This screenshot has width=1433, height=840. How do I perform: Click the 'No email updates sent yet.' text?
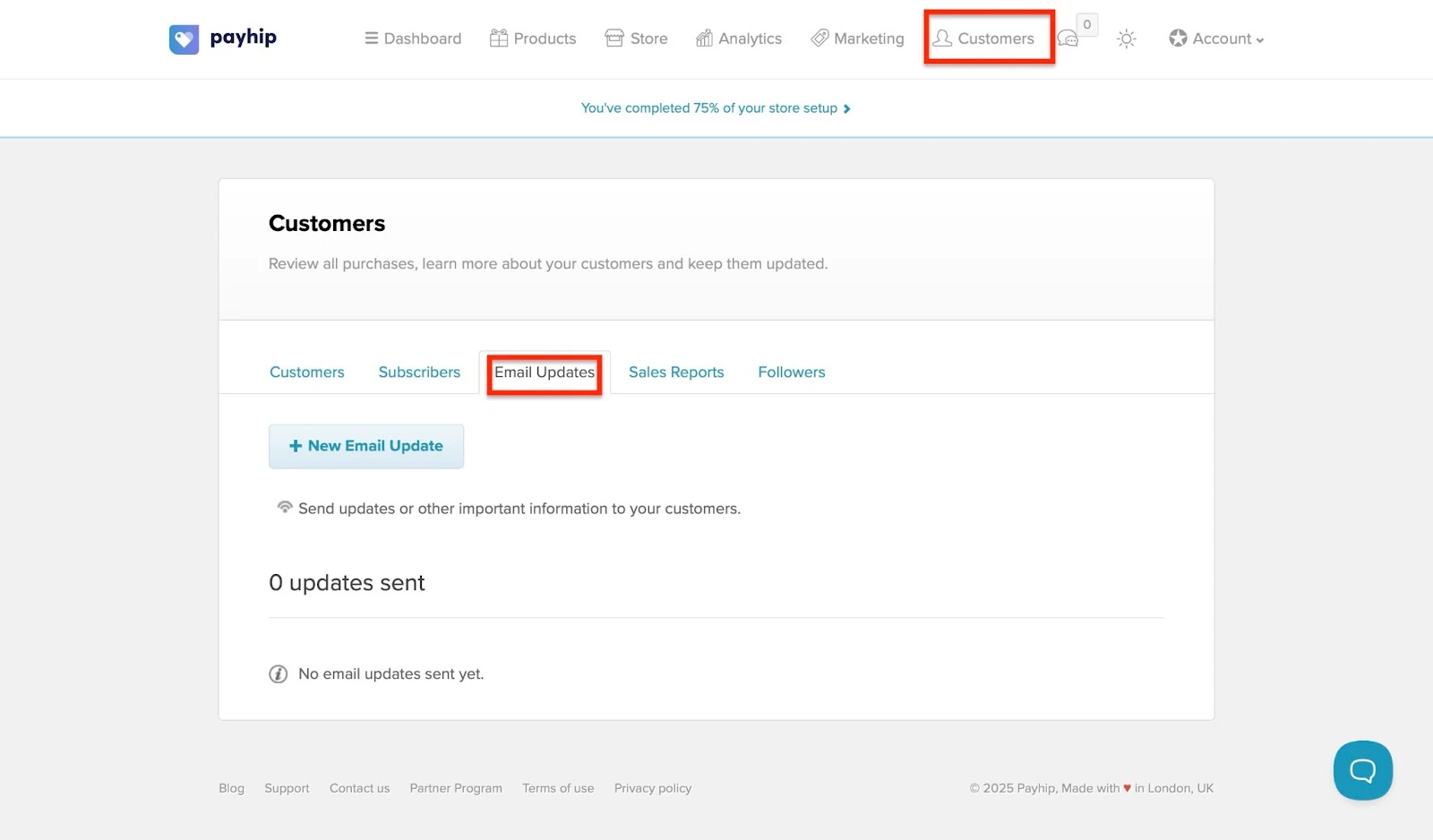(390, 673)
